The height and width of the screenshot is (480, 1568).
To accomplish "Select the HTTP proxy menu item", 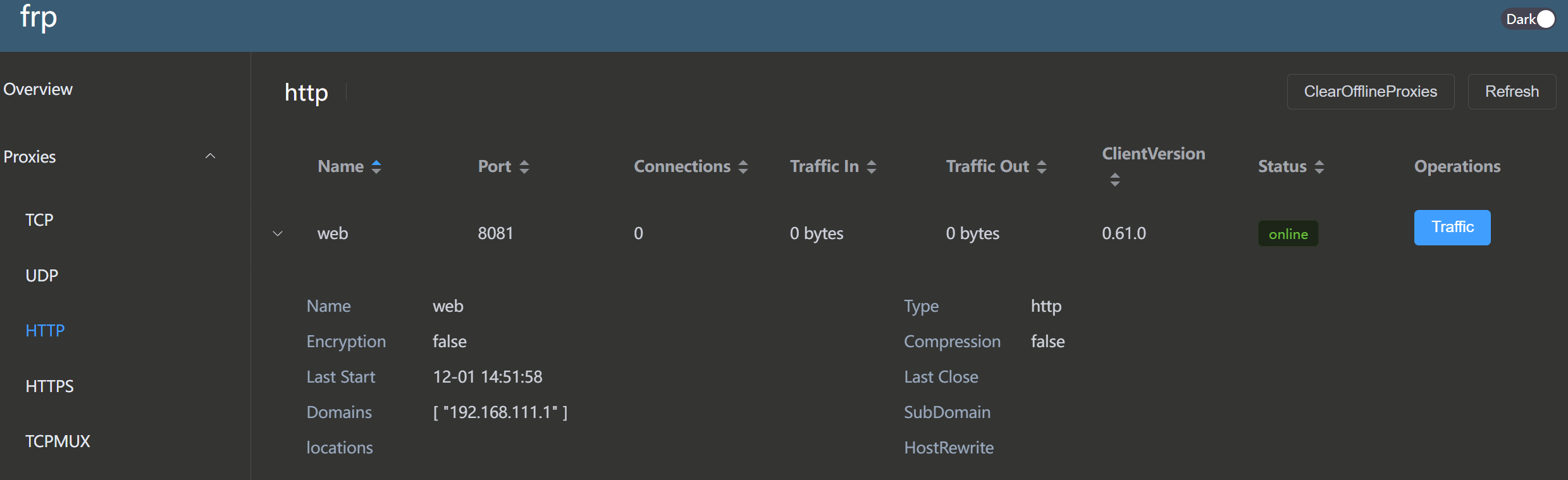I will click(x=45, y=331).
